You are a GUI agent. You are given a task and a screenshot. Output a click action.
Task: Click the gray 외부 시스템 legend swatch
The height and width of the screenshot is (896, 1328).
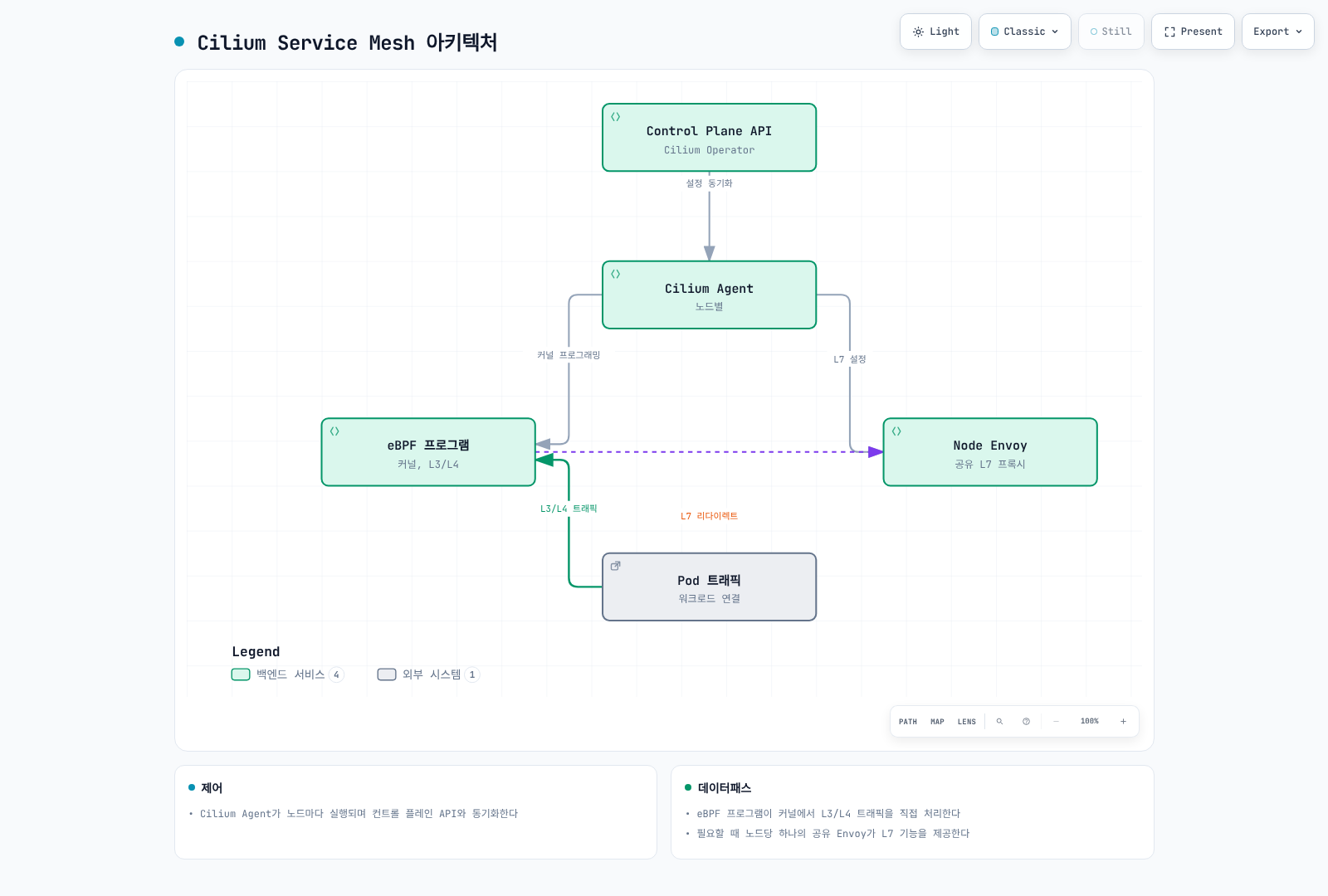387,674
